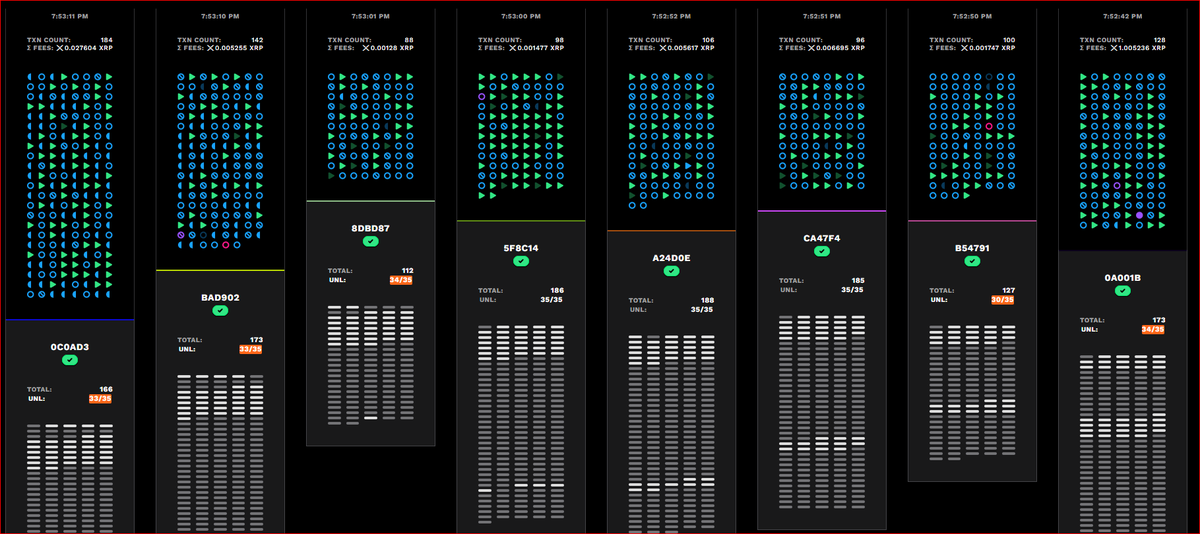This screenshot has height=534, width=1200.
Task: Click the UNL 34/35 badge under 0A001B
Action: [1153, 329]
